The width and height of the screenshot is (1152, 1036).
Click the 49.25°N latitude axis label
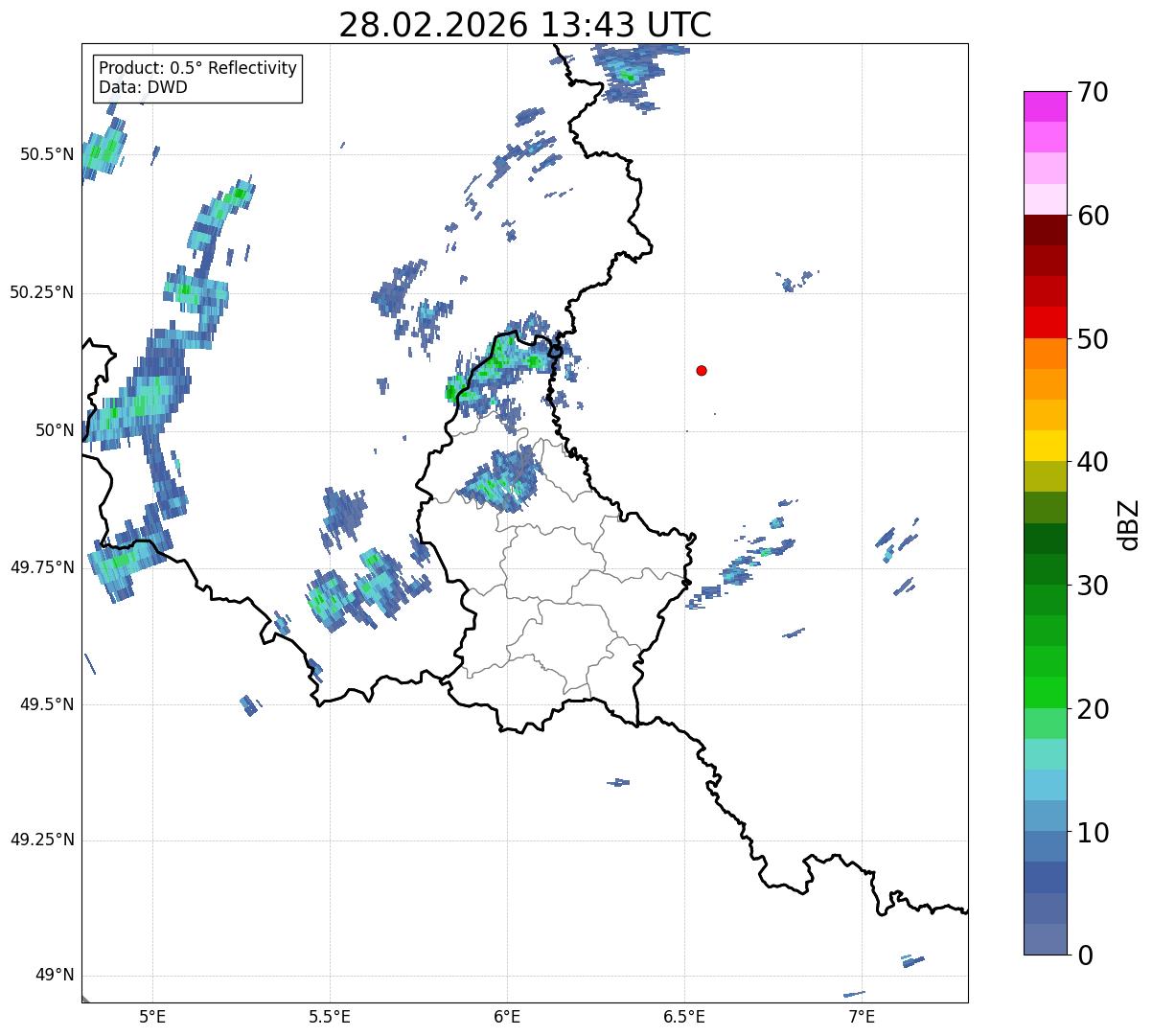click(42, 840)
